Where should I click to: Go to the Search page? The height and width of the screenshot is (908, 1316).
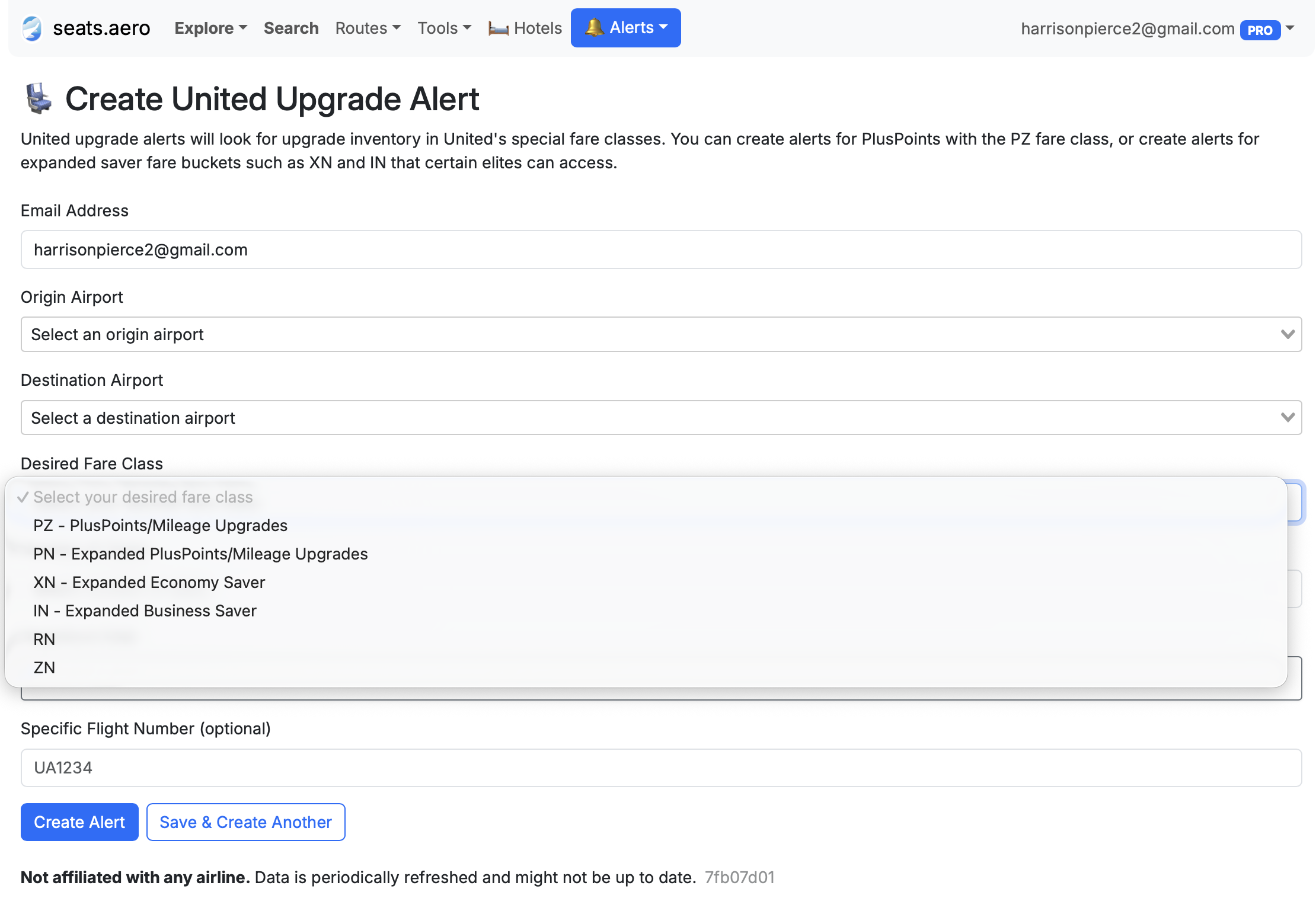tap(291, 28)
